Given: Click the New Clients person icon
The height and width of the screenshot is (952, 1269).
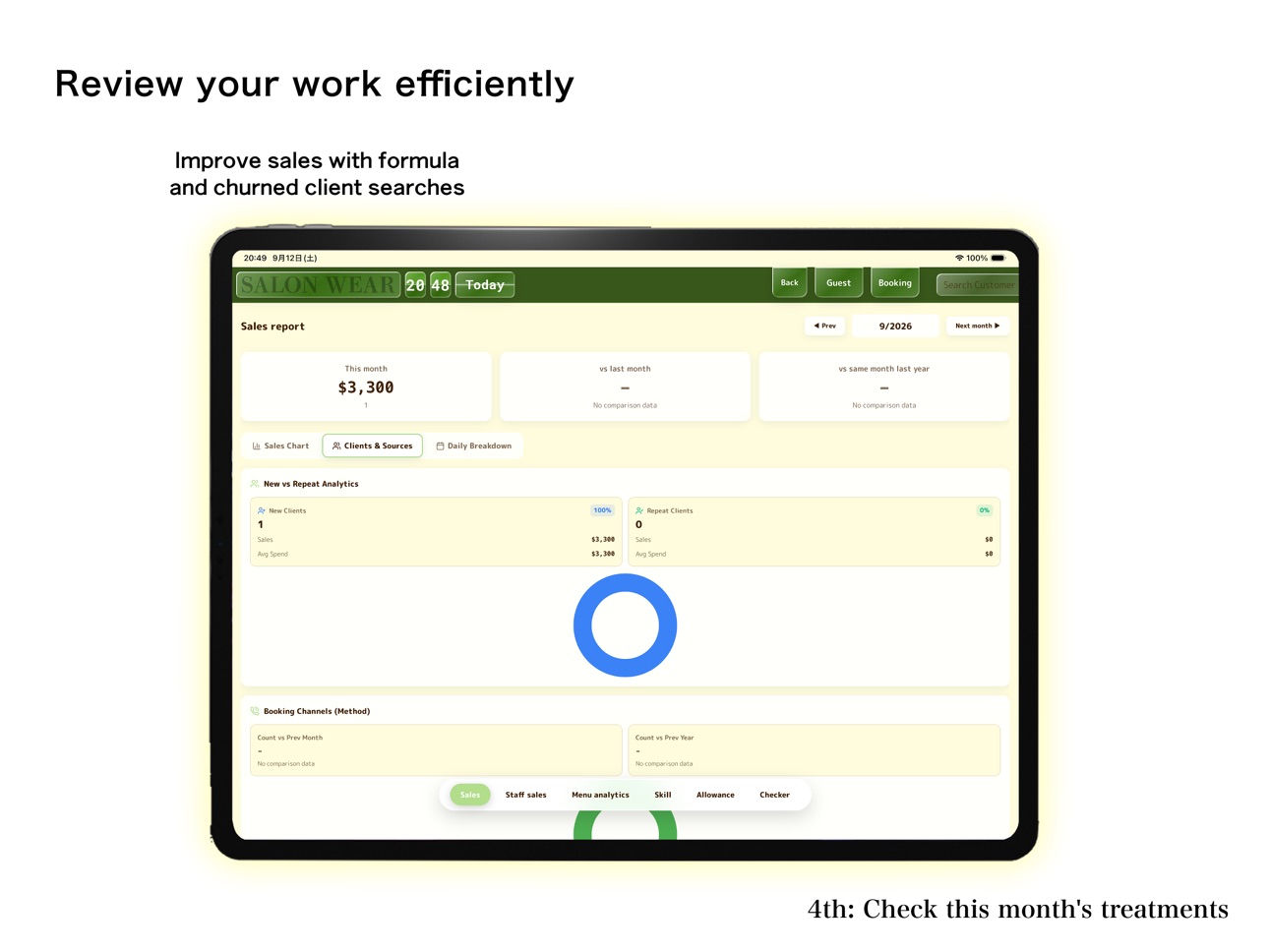Looking at the screenshot, I should (261, 510).
